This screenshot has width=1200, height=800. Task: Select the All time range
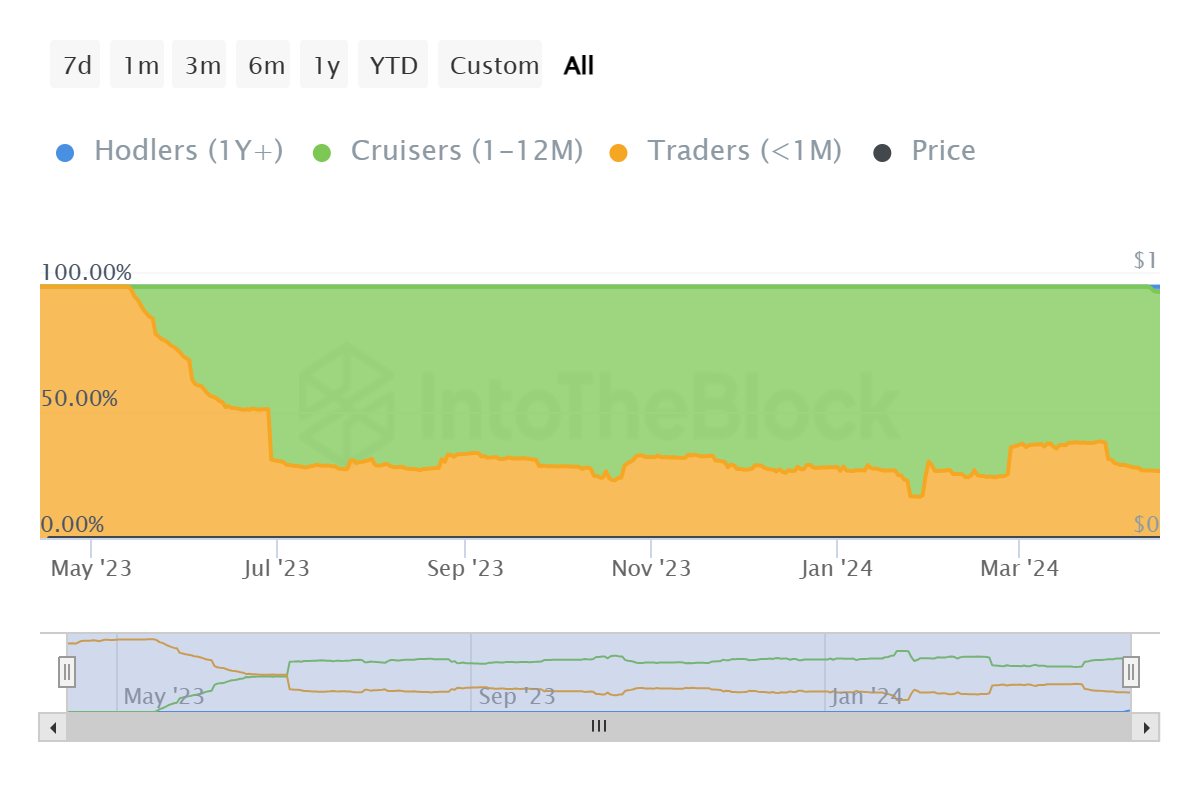click(579, 66)
